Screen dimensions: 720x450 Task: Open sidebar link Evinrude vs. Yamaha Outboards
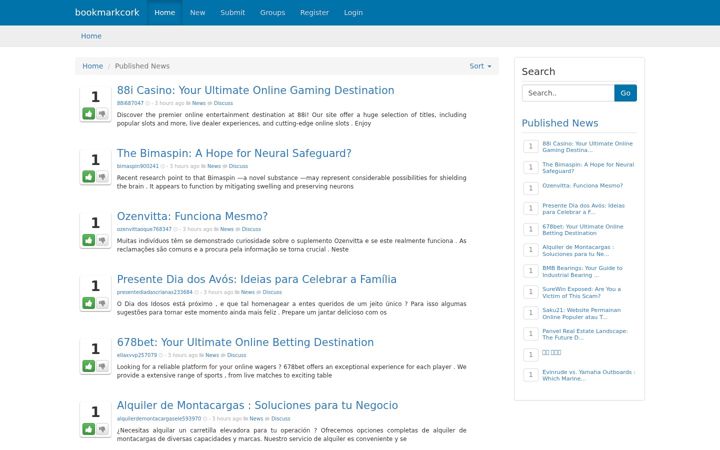click(x=588, y=375)
